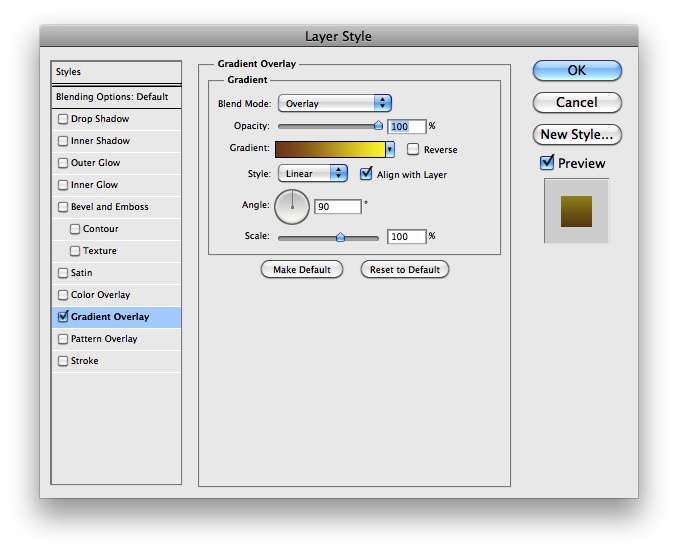Focus the Scale percentage field
The width and height of the screenshot is (678, 553).
coord(406,237)
